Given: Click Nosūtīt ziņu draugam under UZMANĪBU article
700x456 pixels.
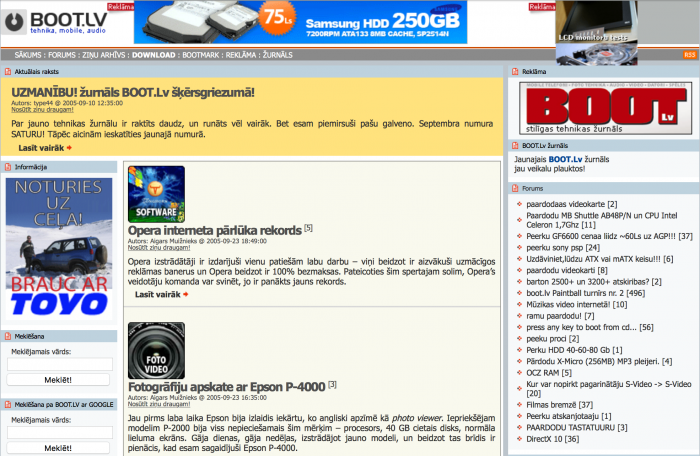Looking at the screenshot, I should (x=42, y=109).
